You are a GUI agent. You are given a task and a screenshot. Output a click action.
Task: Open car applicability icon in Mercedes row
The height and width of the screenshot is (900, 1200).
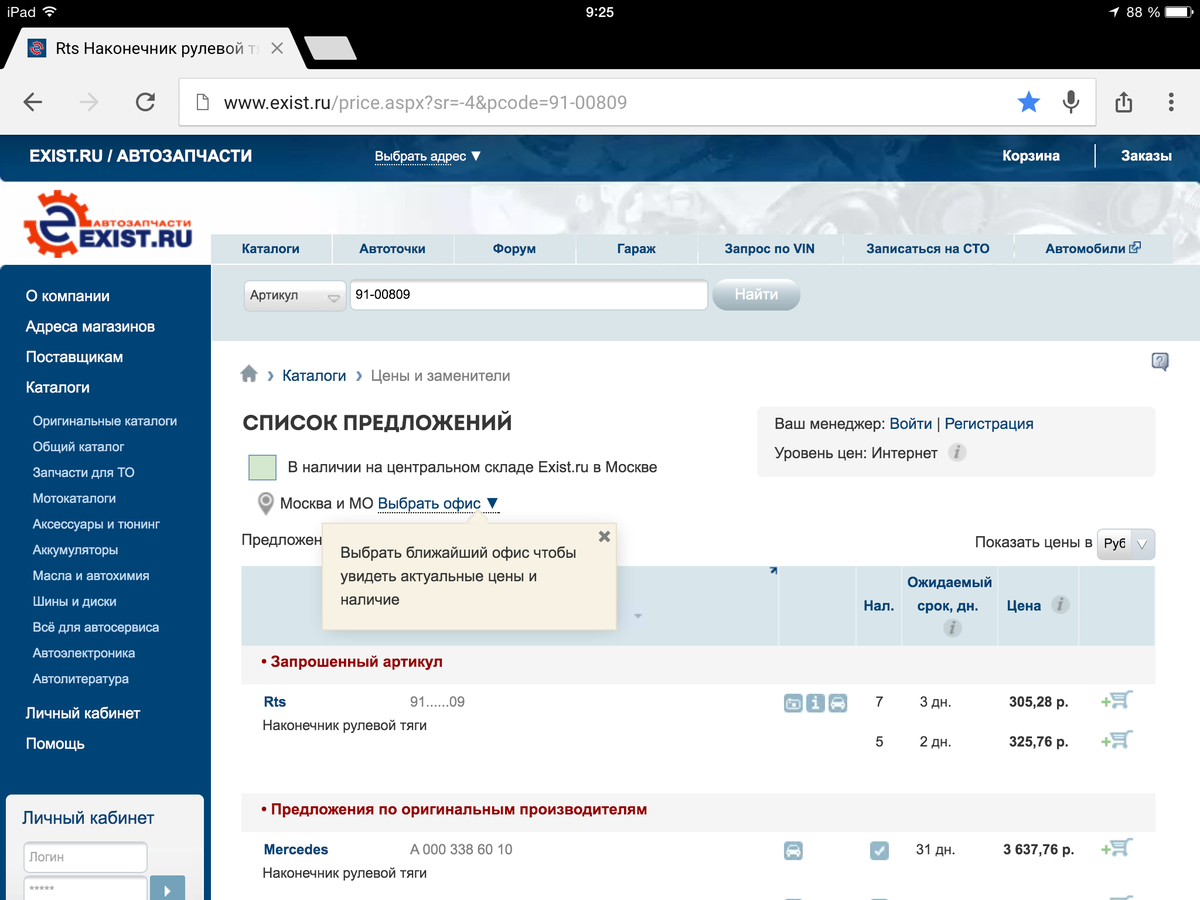793,851
